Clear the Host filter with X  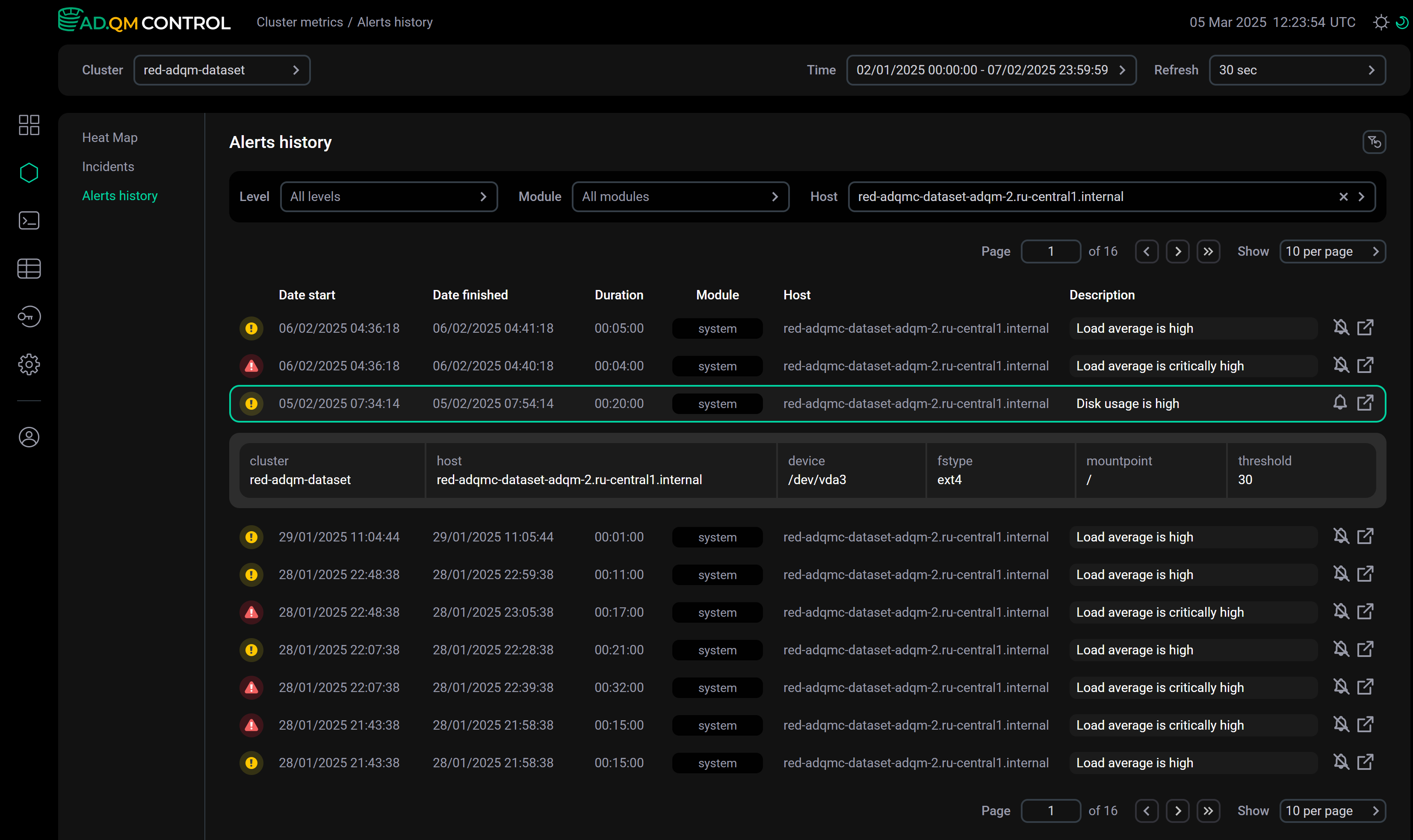(1343, 196)
